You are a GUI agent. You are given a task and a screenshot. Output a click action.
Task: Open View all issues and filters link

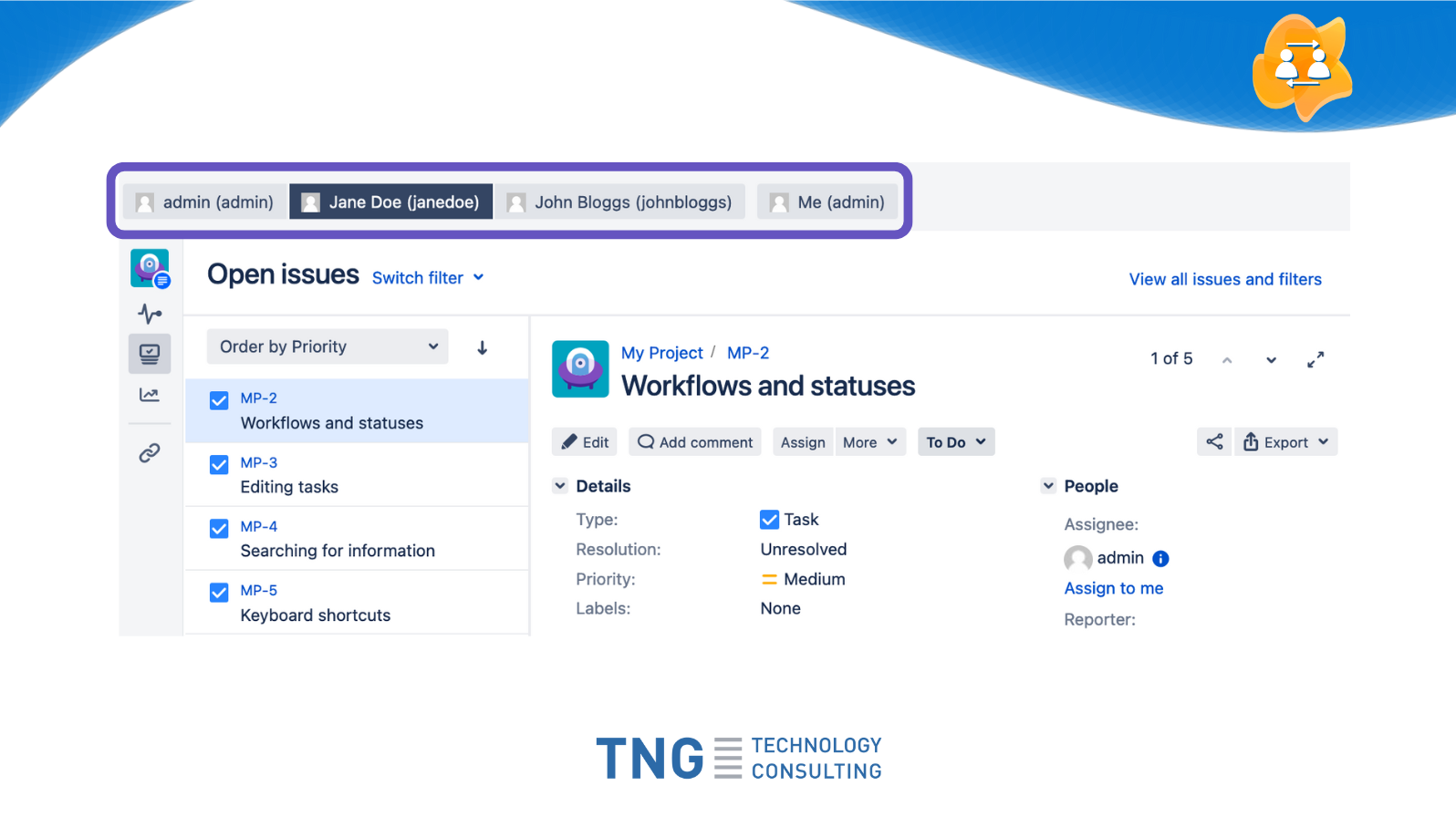click(1225, 280)
